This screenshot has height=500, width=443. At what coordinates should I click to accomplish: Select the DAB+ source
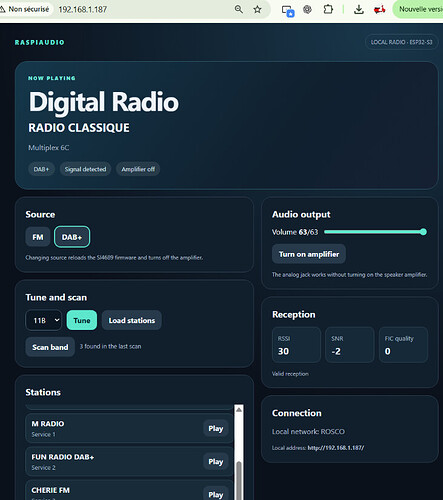pos(72,237)
